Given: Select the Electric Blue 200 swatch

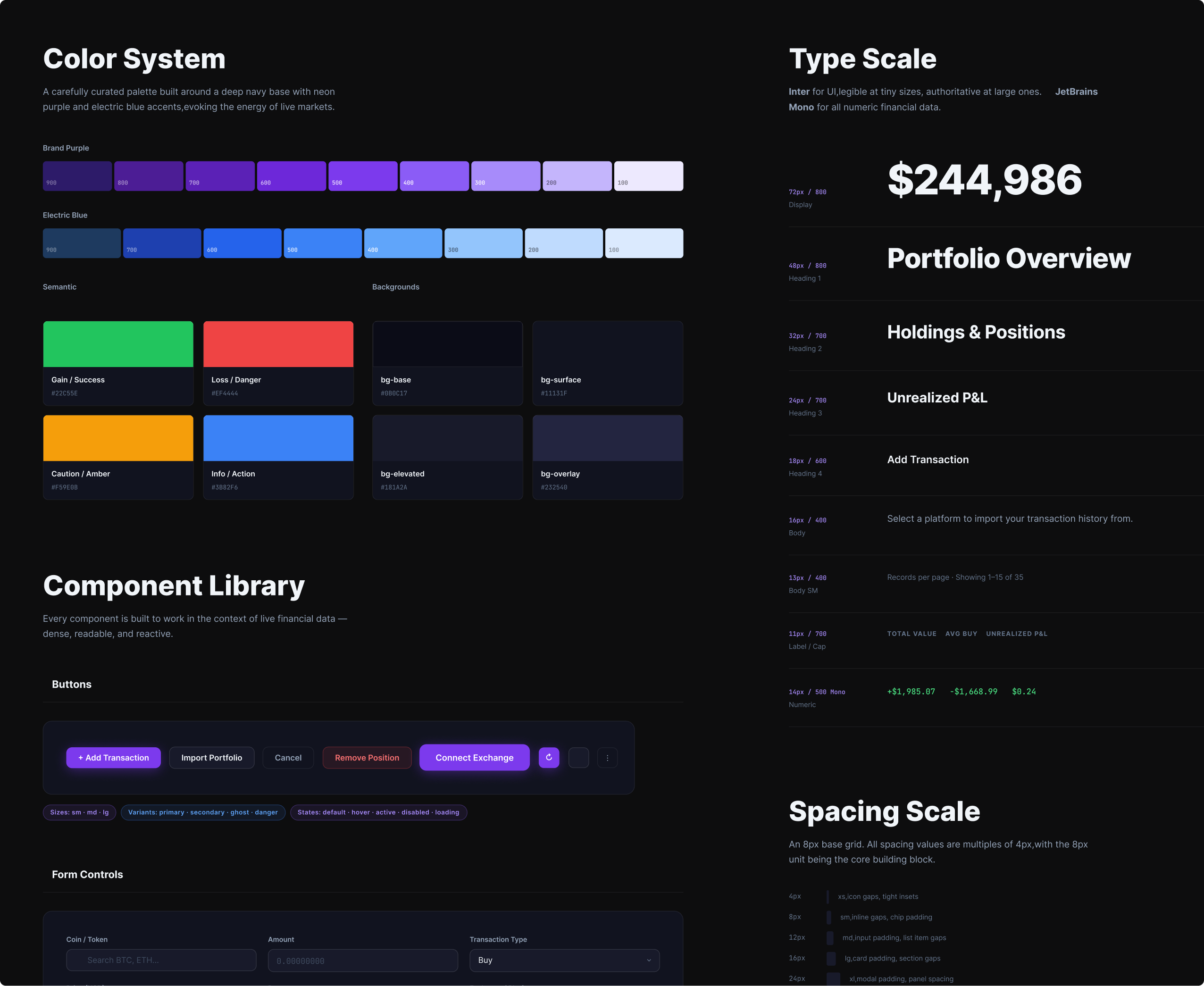Looking at the screenshot, I should 564,243.
